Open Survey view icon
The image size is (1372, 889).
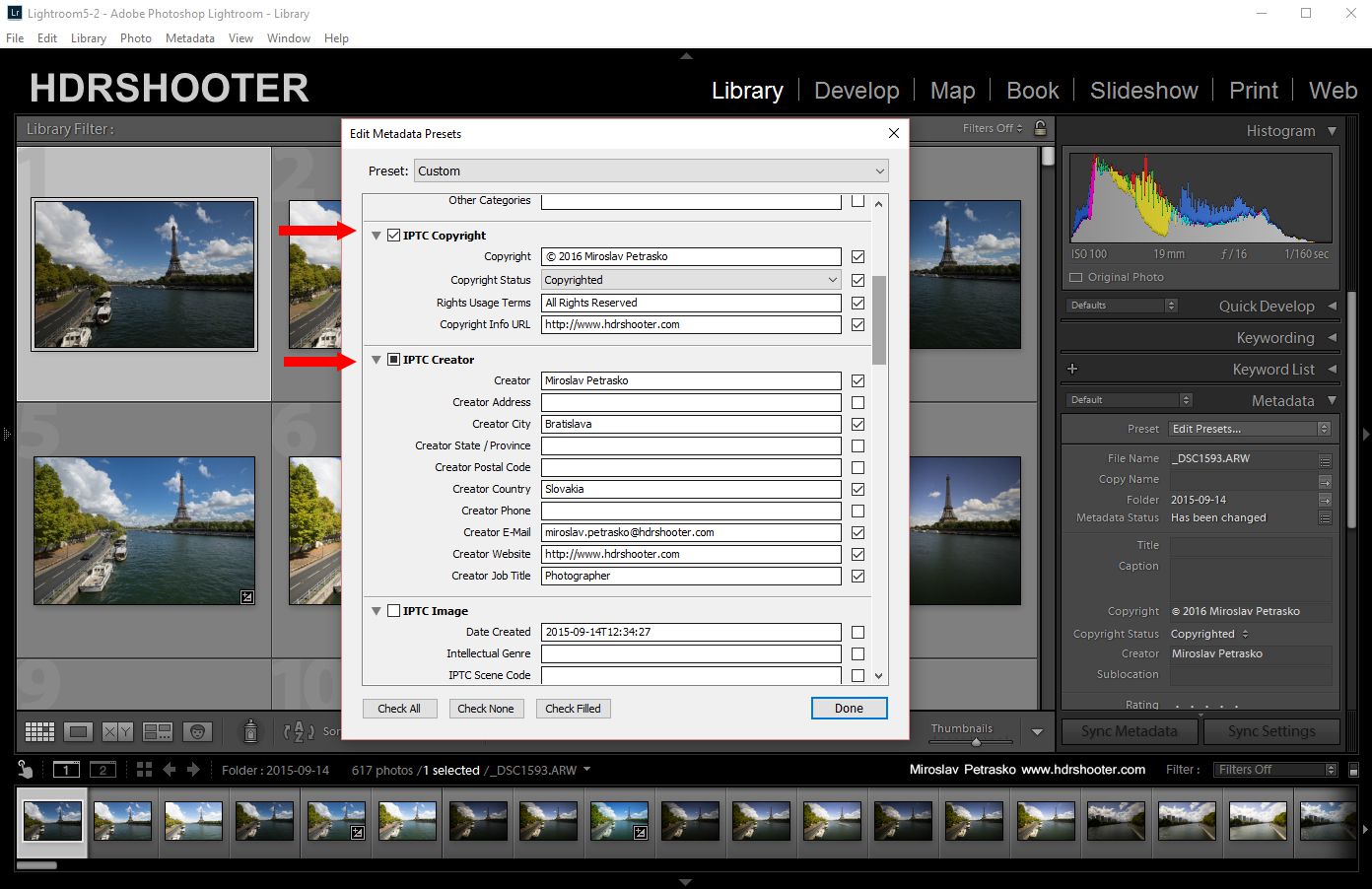pos(158,731)
